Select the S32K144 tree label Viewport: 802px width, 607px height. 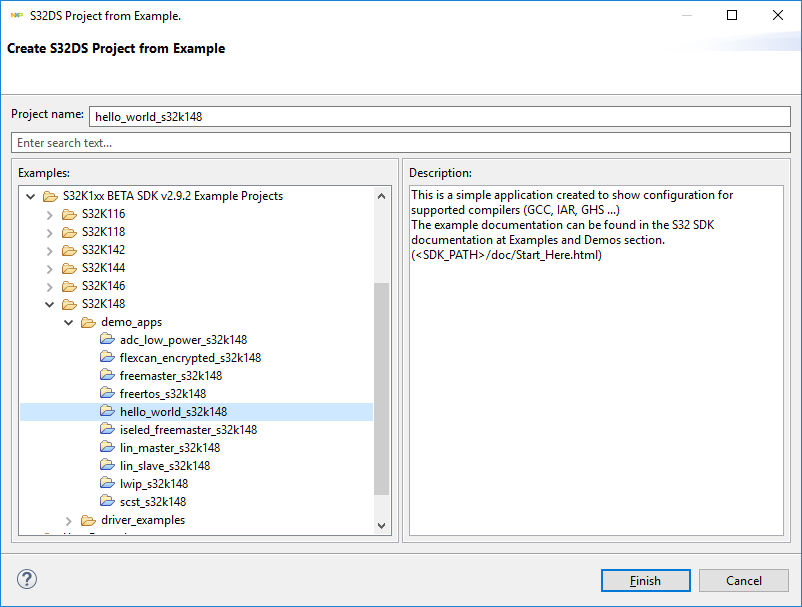coord(103,268)
